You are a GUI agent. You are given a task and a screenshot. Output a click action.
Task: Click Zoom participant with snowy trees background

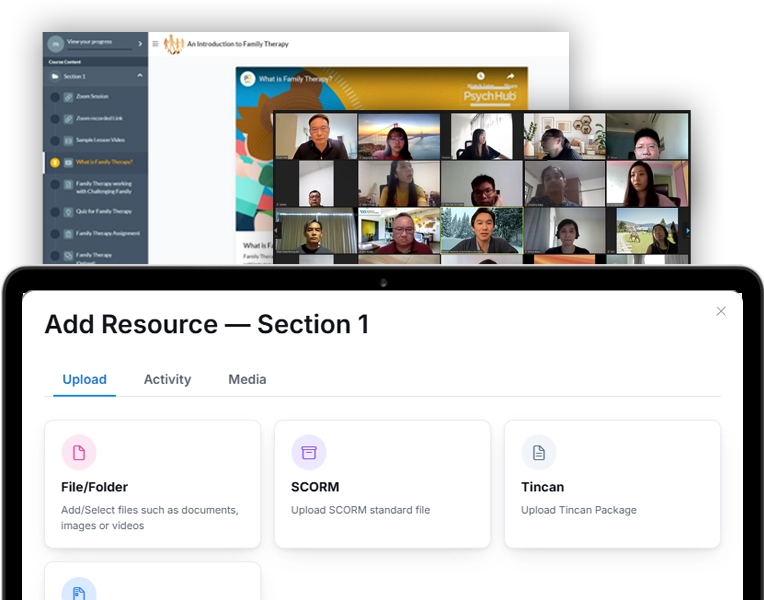pyautogui.click(x=482, y=231)
